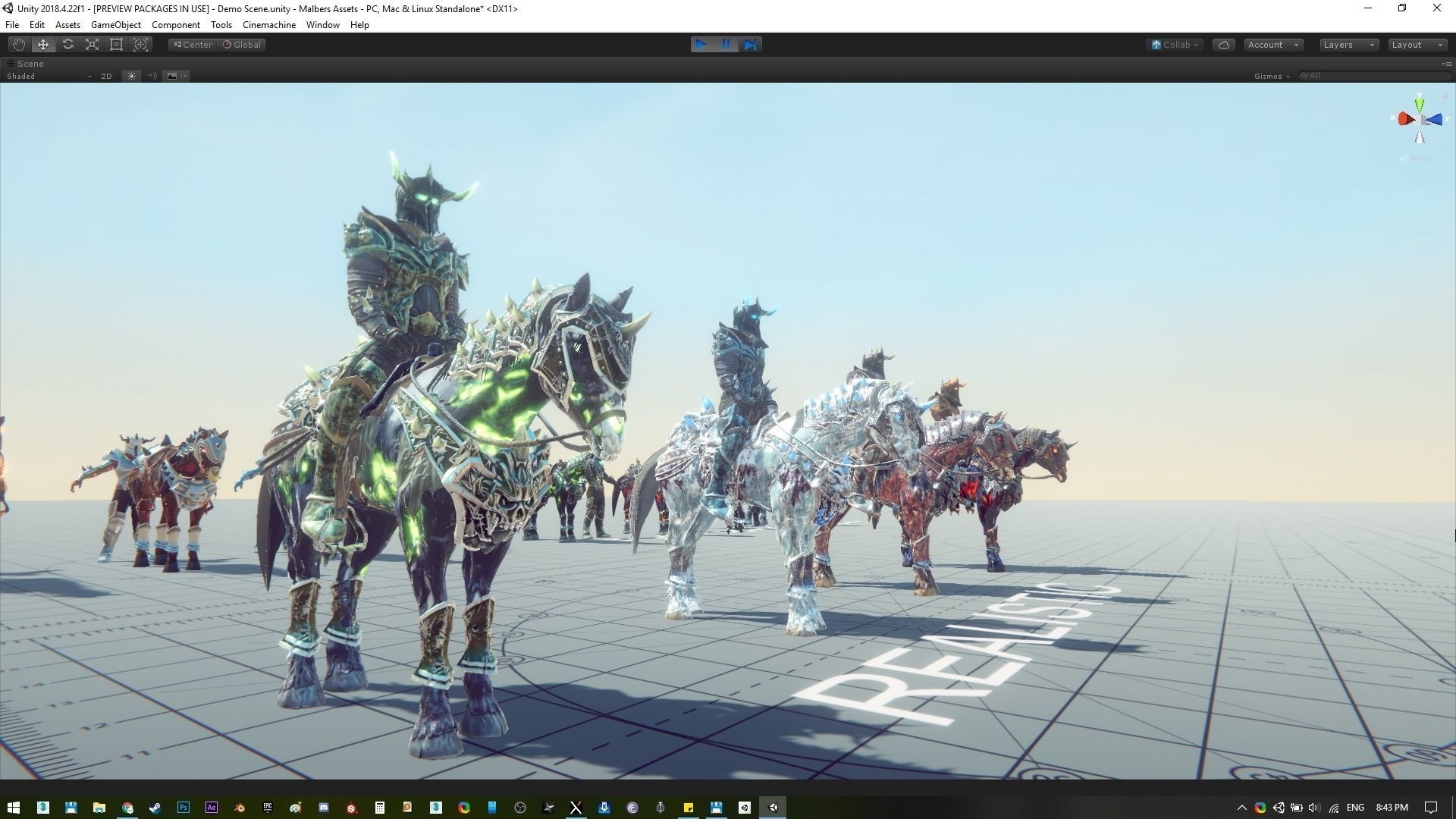The image size is (1456, 819).
Task: Select the Move tool
Action: tap(43, 45)
